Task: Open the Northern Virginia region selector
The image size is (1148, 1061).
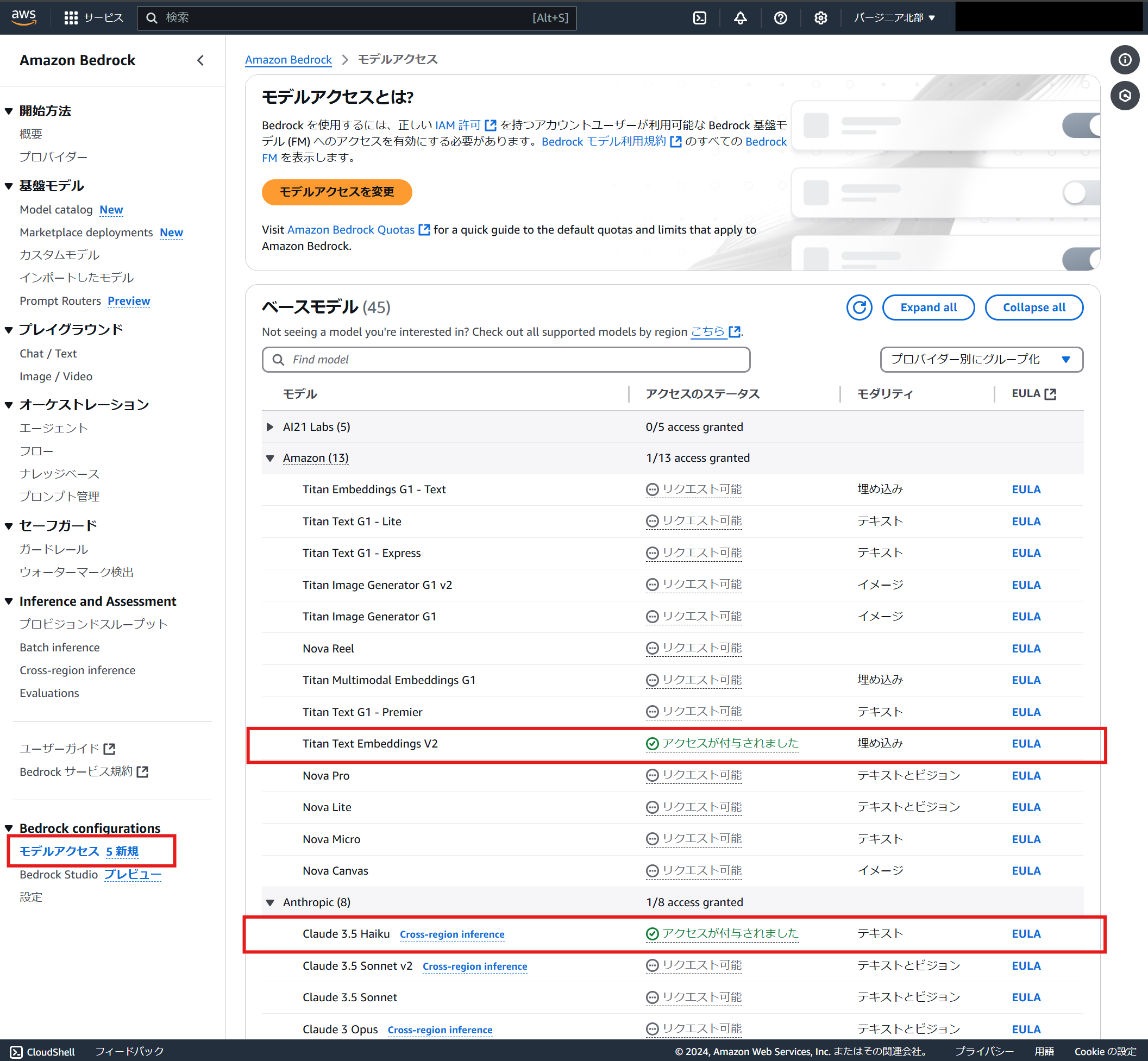Action: pyautogui.click(x=894, y=18)
